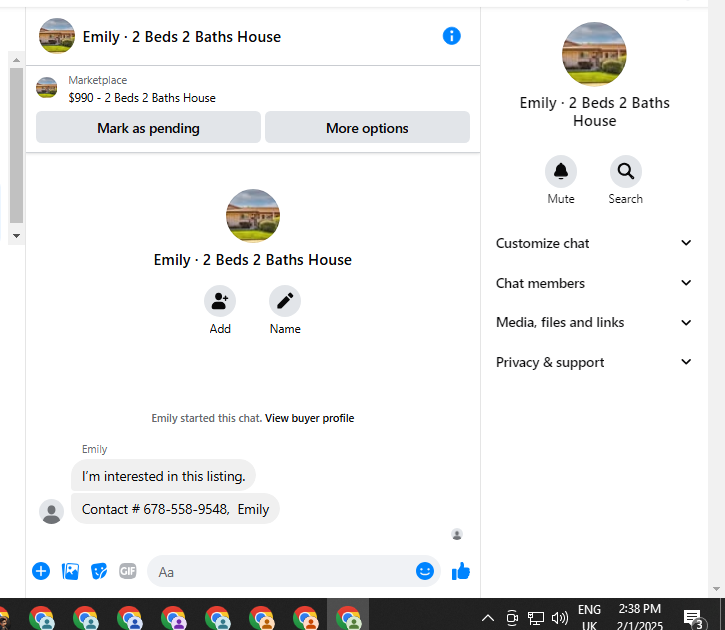Open conversation information icon

tap(451, 36)
